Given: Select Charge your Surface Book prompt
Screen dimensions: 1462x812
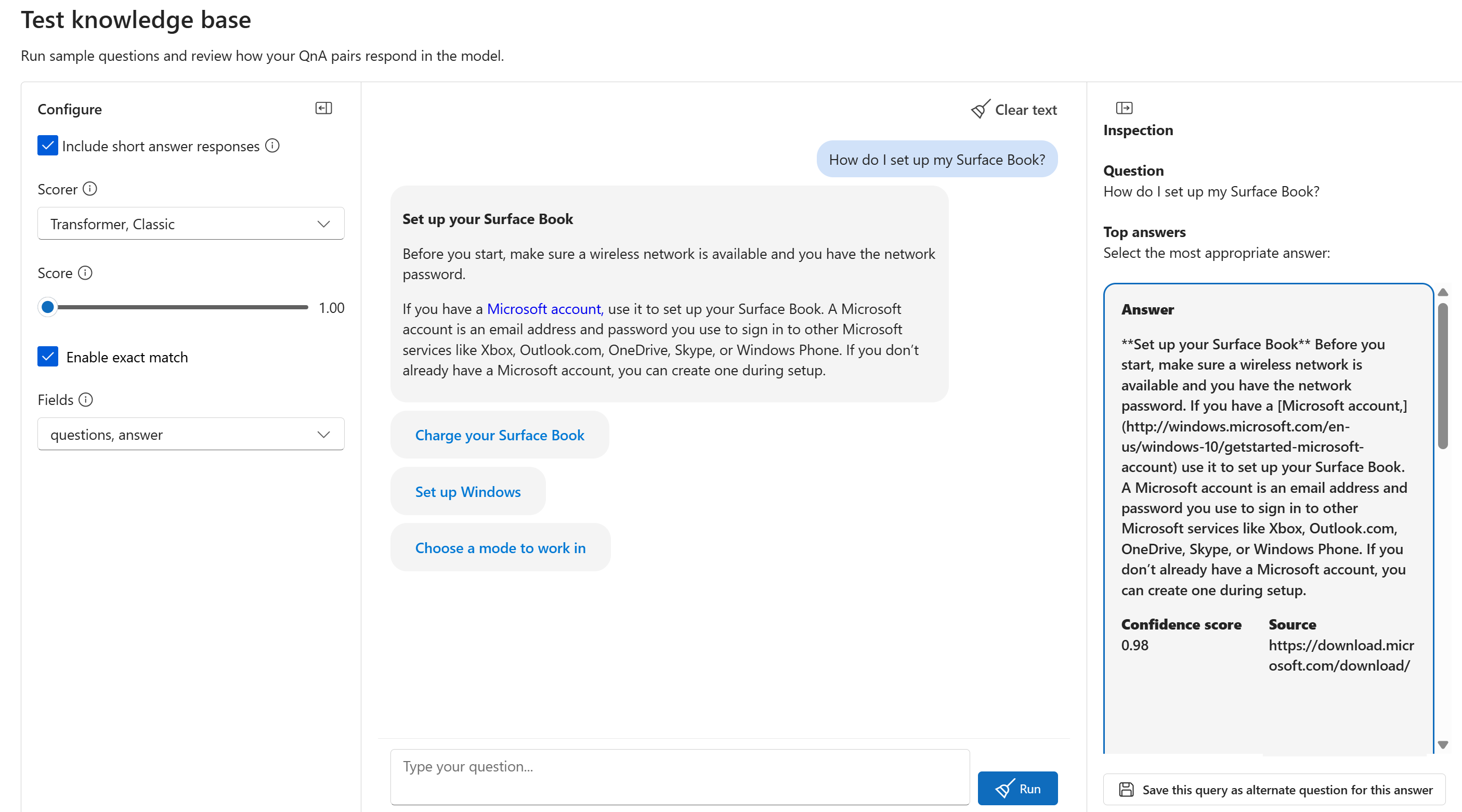Looking at the screenshot, I should coord(500,435).
